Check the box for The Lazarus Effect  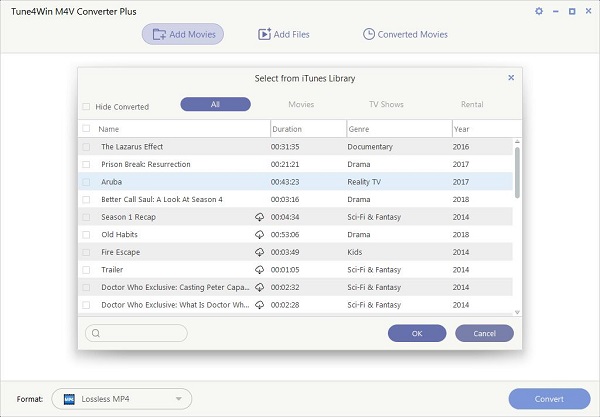(86, 147)
